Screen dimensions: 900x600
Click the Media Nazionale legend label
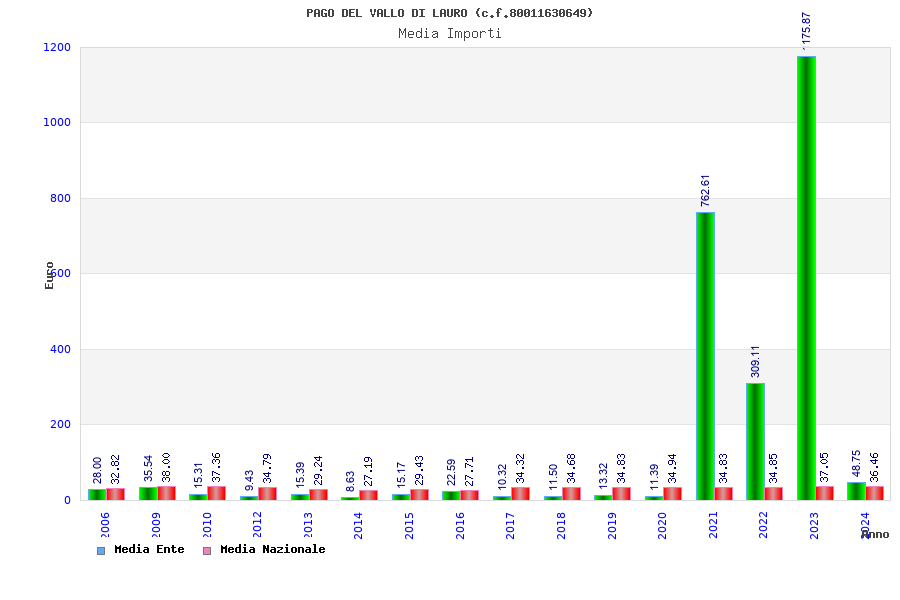(273, 549)
